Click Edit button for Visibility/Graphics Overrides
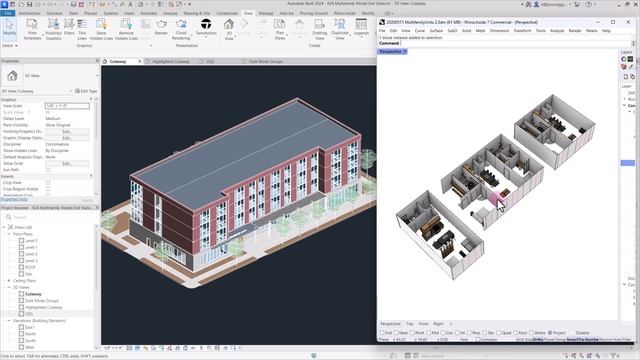This screenshot has width=640, height=360. click(67, 131)
